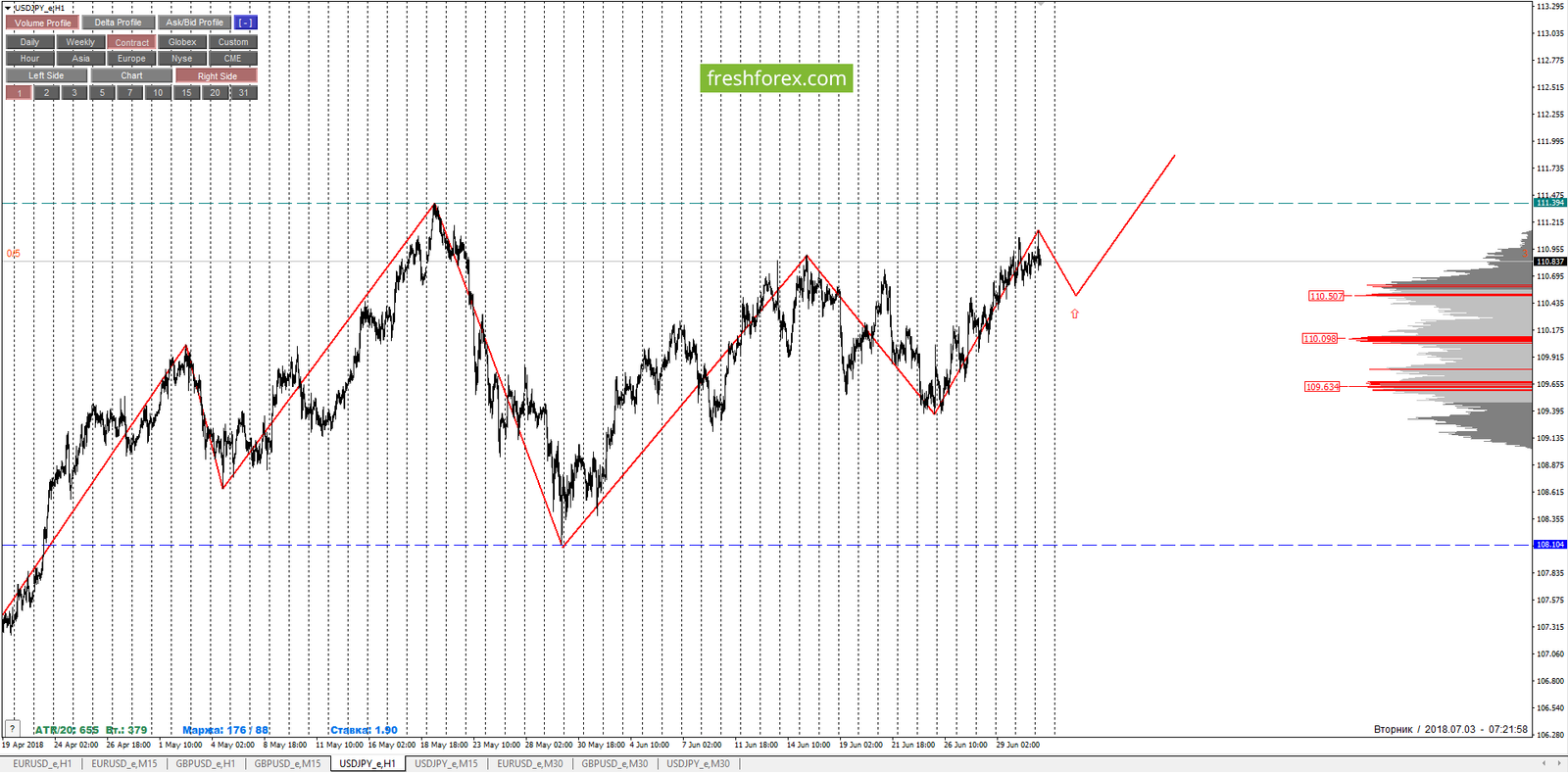The image size is (1568, 773).
Task: Set profile count to 15
Action: 186,93
